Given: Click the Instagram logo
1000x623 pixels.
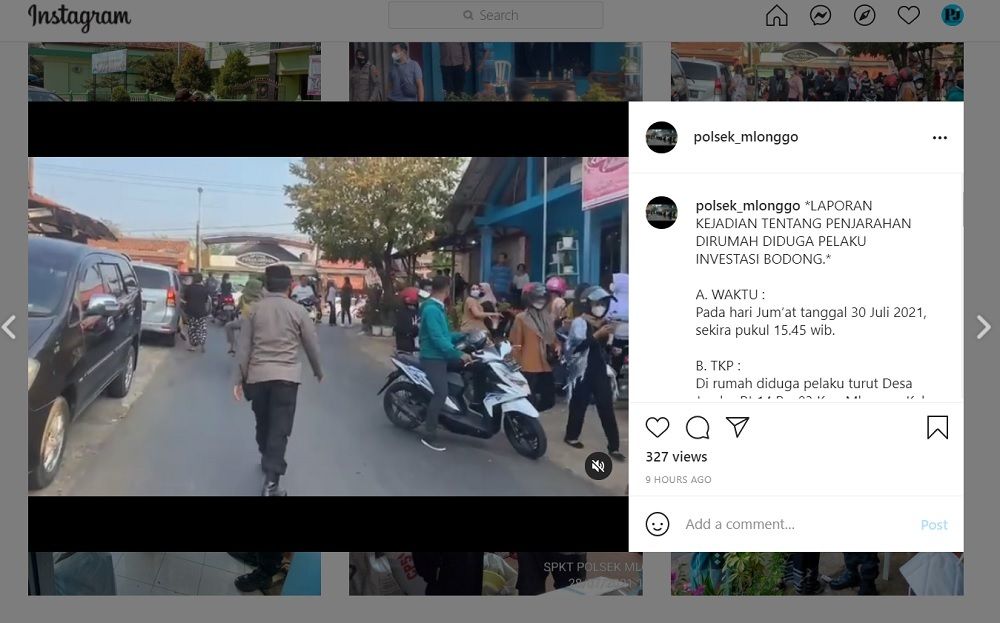Looking at the screenshot, I should pyautogui.click(x=80, y=17).
